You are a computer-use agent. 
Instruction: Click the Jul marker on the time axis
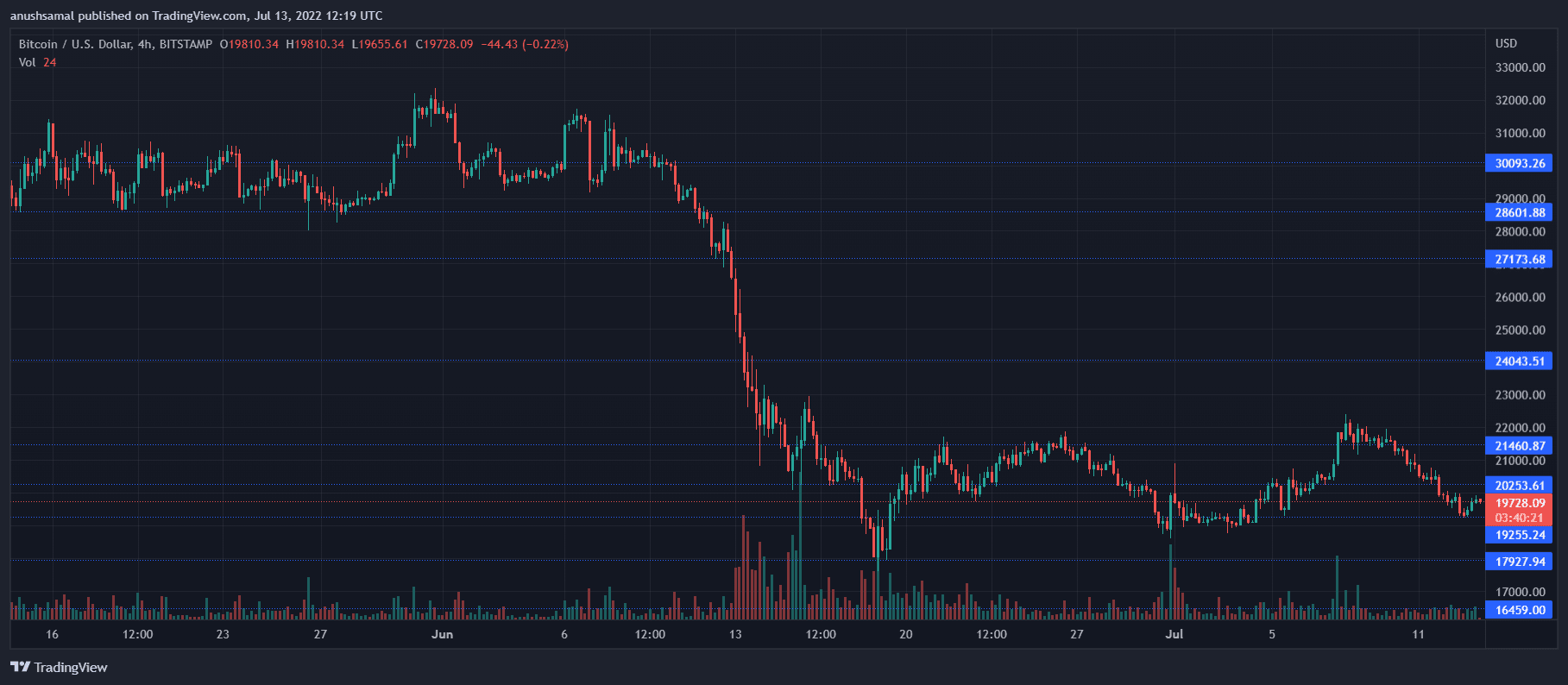point(1174,634)
